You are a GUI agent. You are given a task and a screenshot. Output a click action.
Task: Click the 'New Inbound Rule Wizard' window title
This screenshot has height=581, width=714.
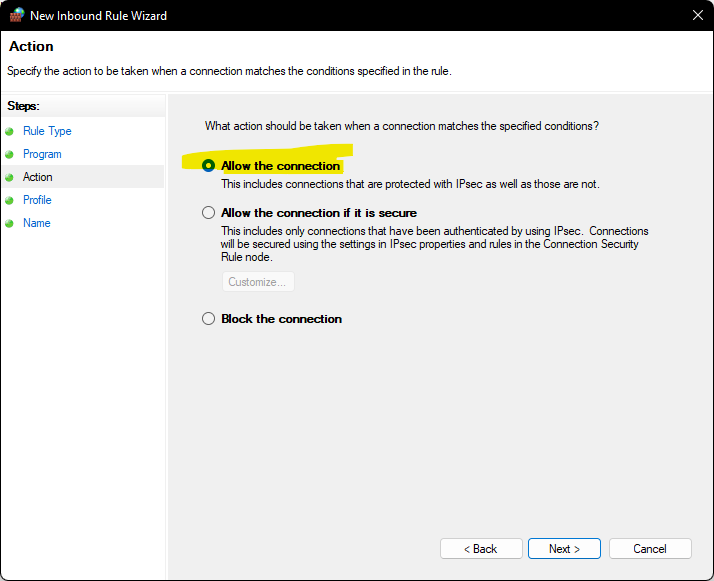pos(98,16)
